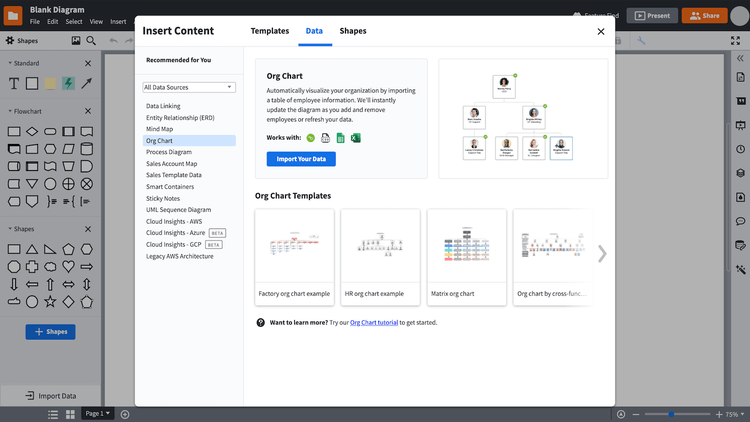Close the Insert Content dialog

click(x=601, y=32)
